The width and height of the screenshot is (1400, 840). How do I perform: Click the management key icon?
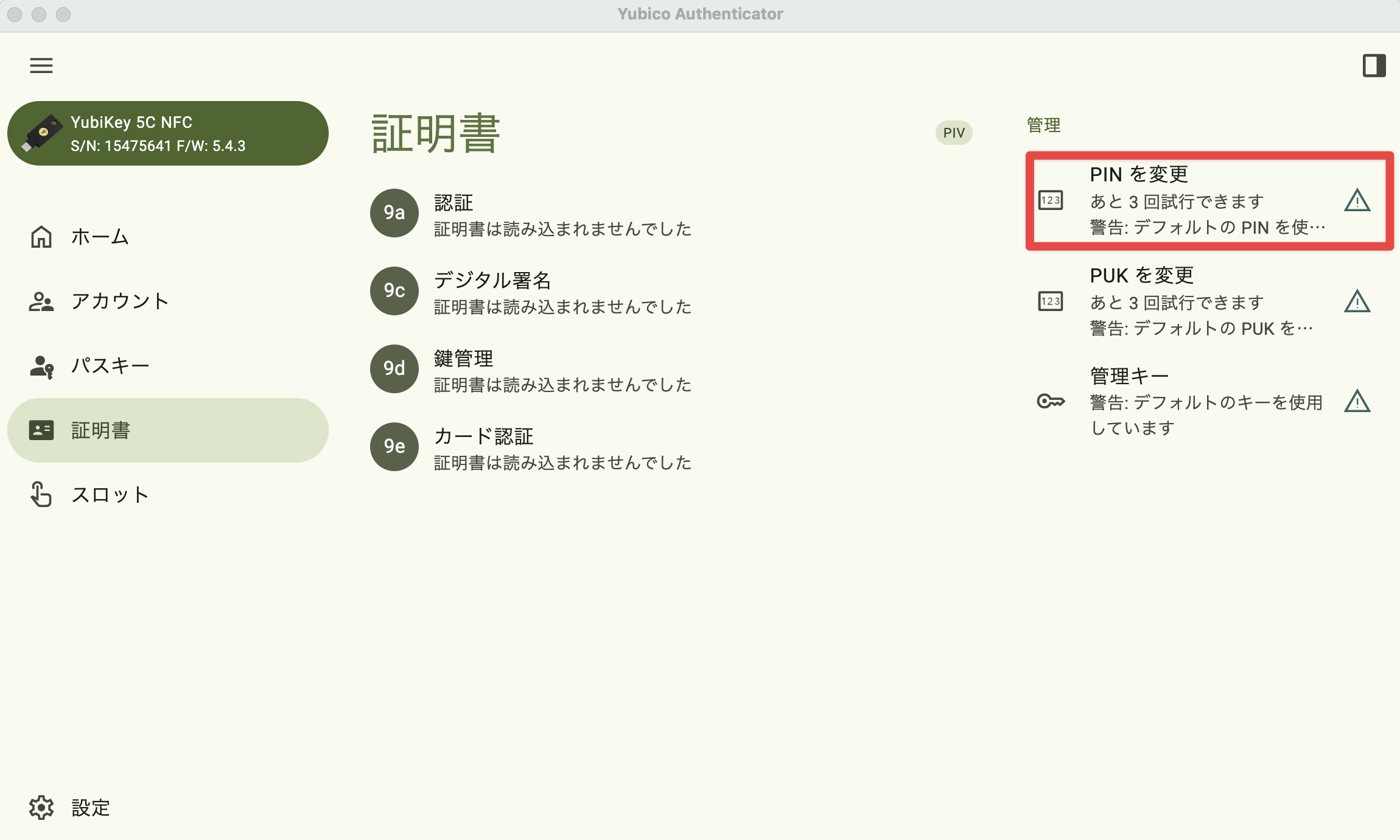[x=1051, y=401]
